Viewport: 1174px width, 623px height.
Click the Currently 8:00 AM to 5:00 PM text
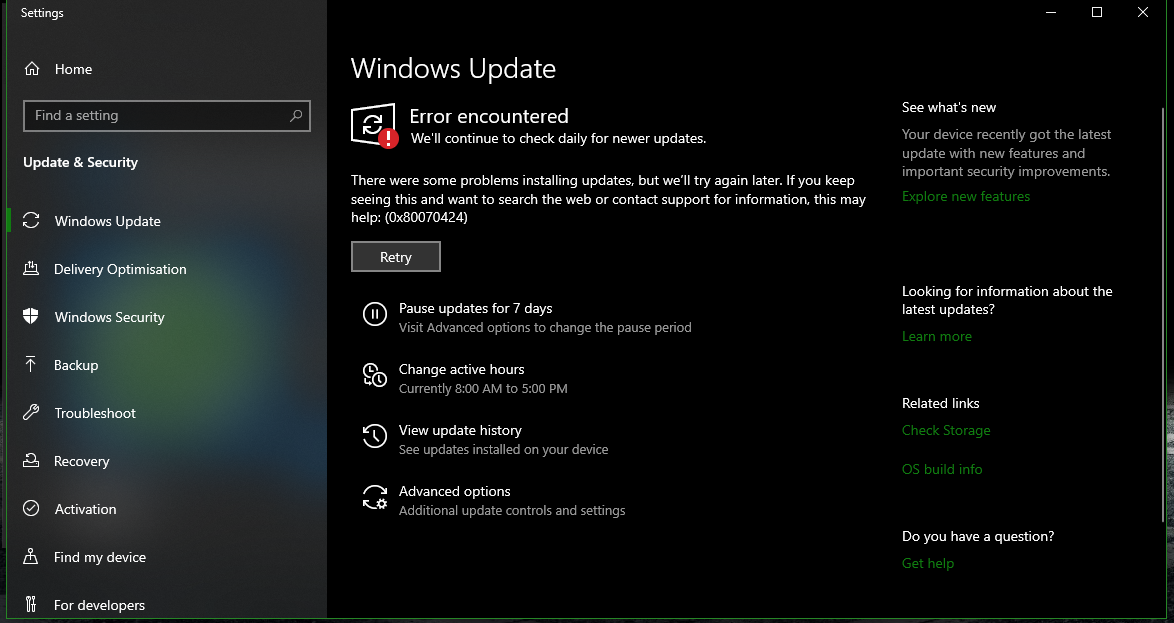click(483, 389)
